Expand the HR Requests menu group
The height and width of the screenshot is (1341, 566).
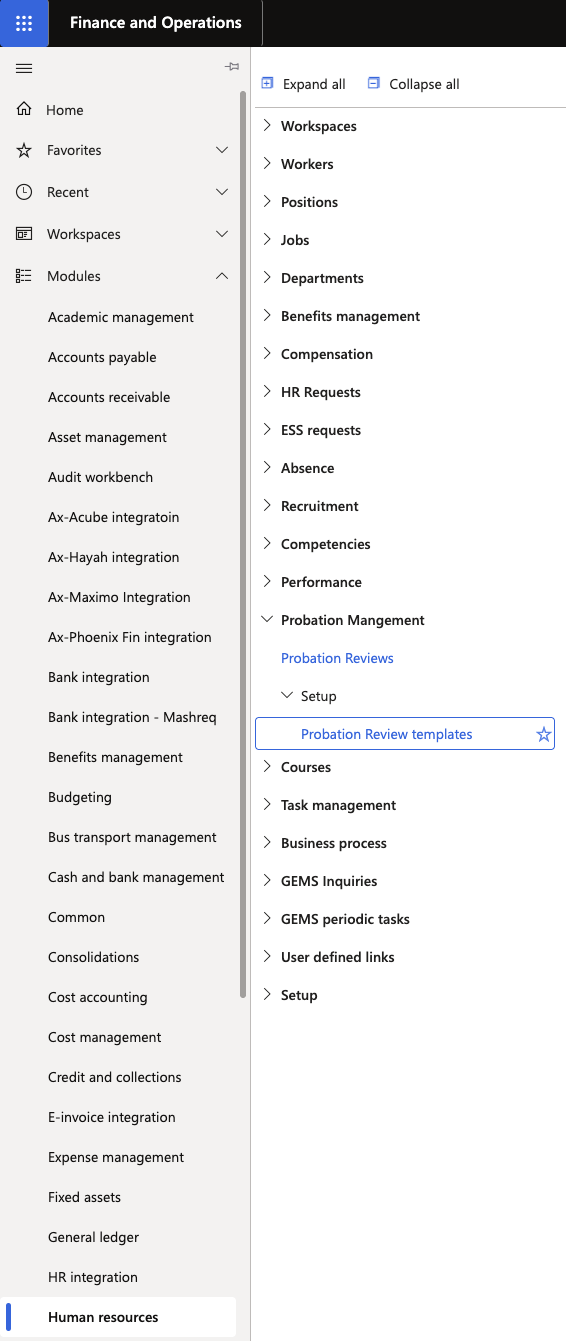tap(267, 392)
